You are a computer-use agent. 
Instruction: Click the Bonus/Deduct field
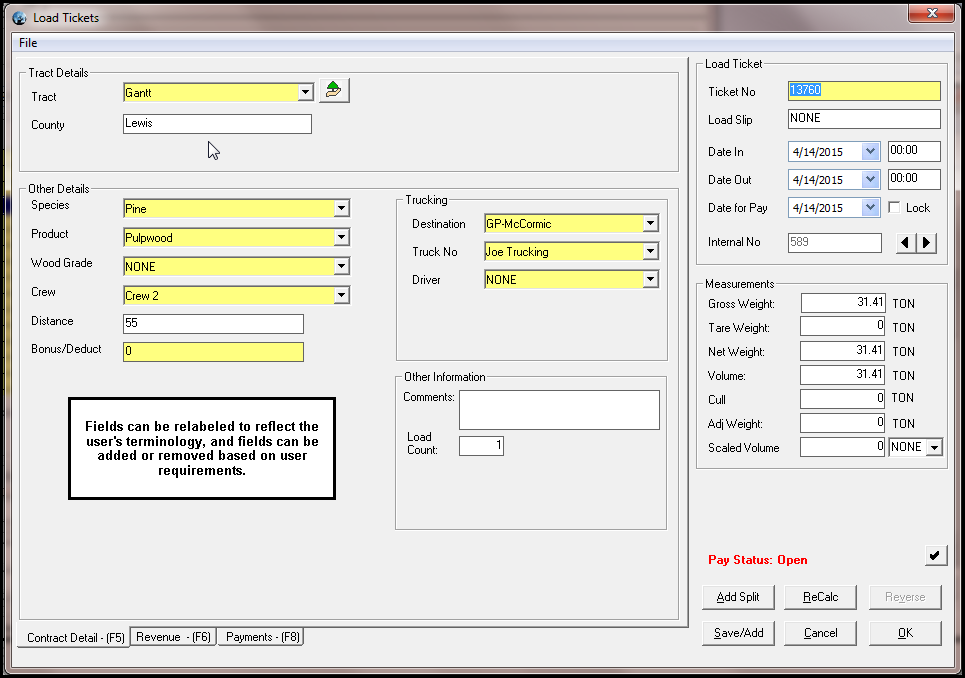(x=213, y=352)
